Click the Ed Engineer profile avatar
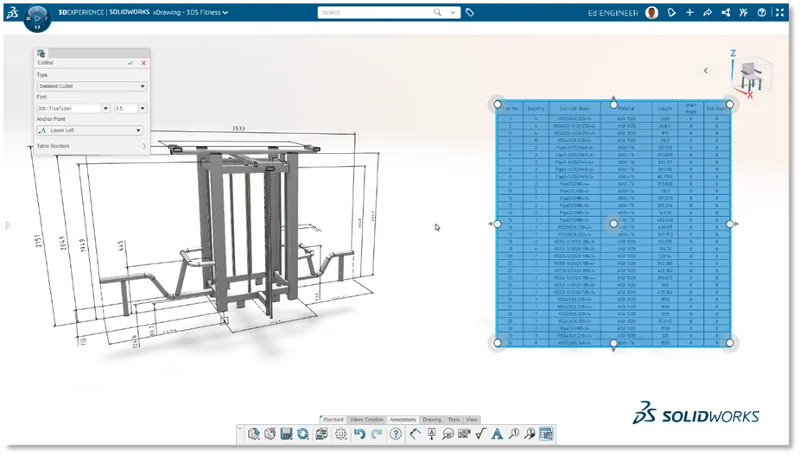Image resolution: width=800 pixels, height=456 pixels. (652, 13)
